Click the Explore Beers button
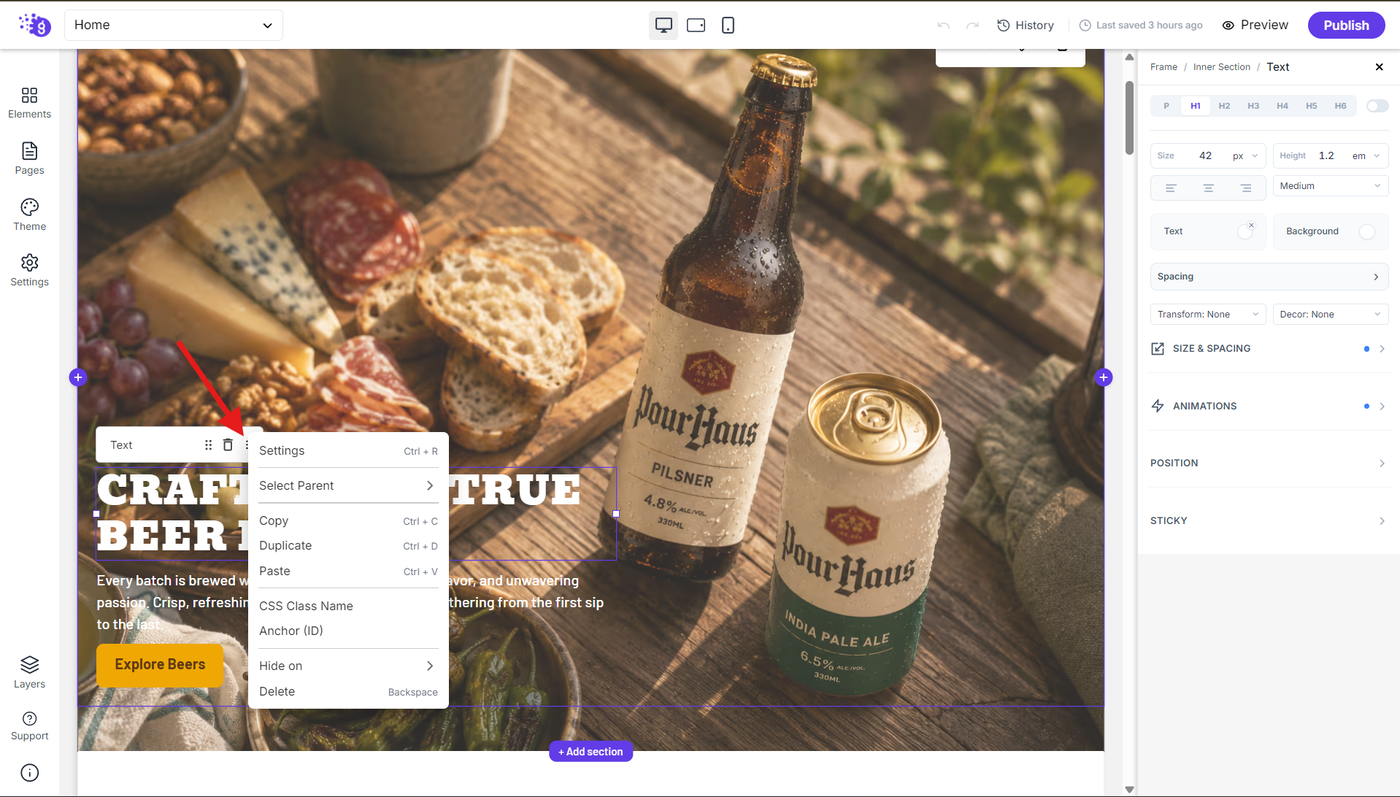Image resolution: width=1400 pixels, height=797 pixels. 160,665
